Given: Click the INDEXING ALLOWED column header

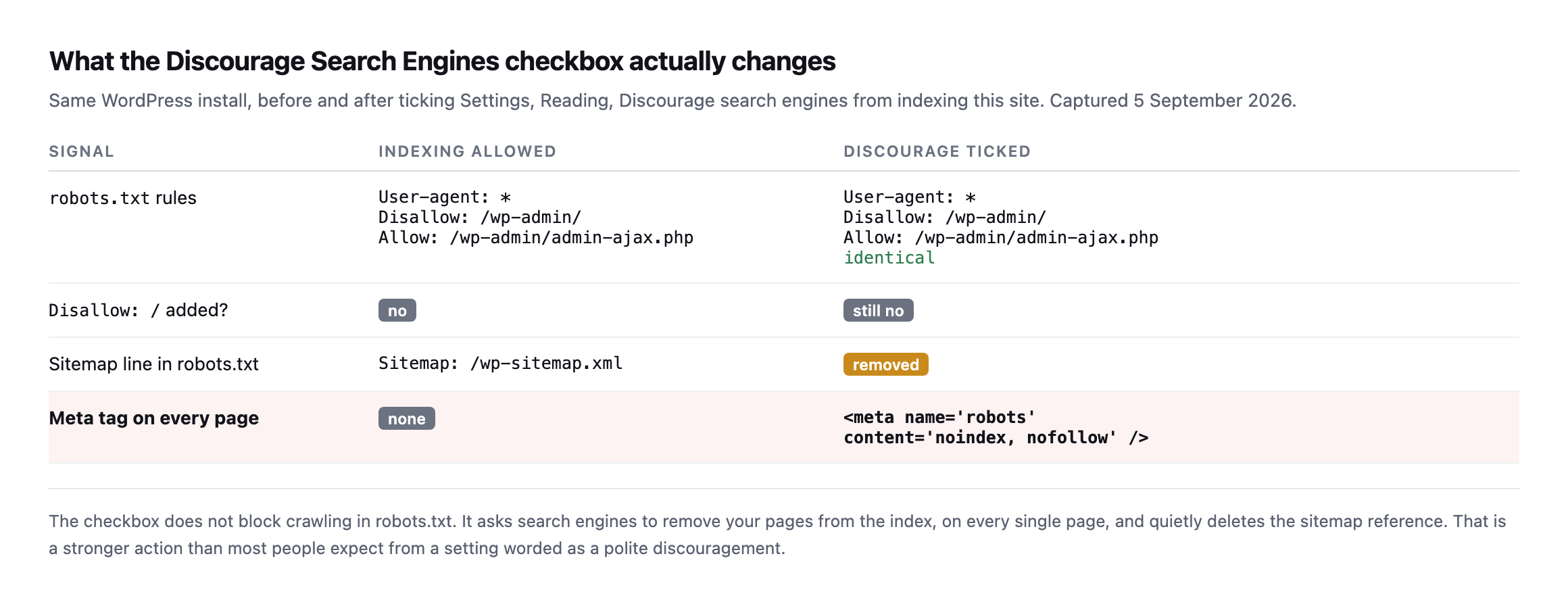Looking at the screenshot, I should [467, 151].
